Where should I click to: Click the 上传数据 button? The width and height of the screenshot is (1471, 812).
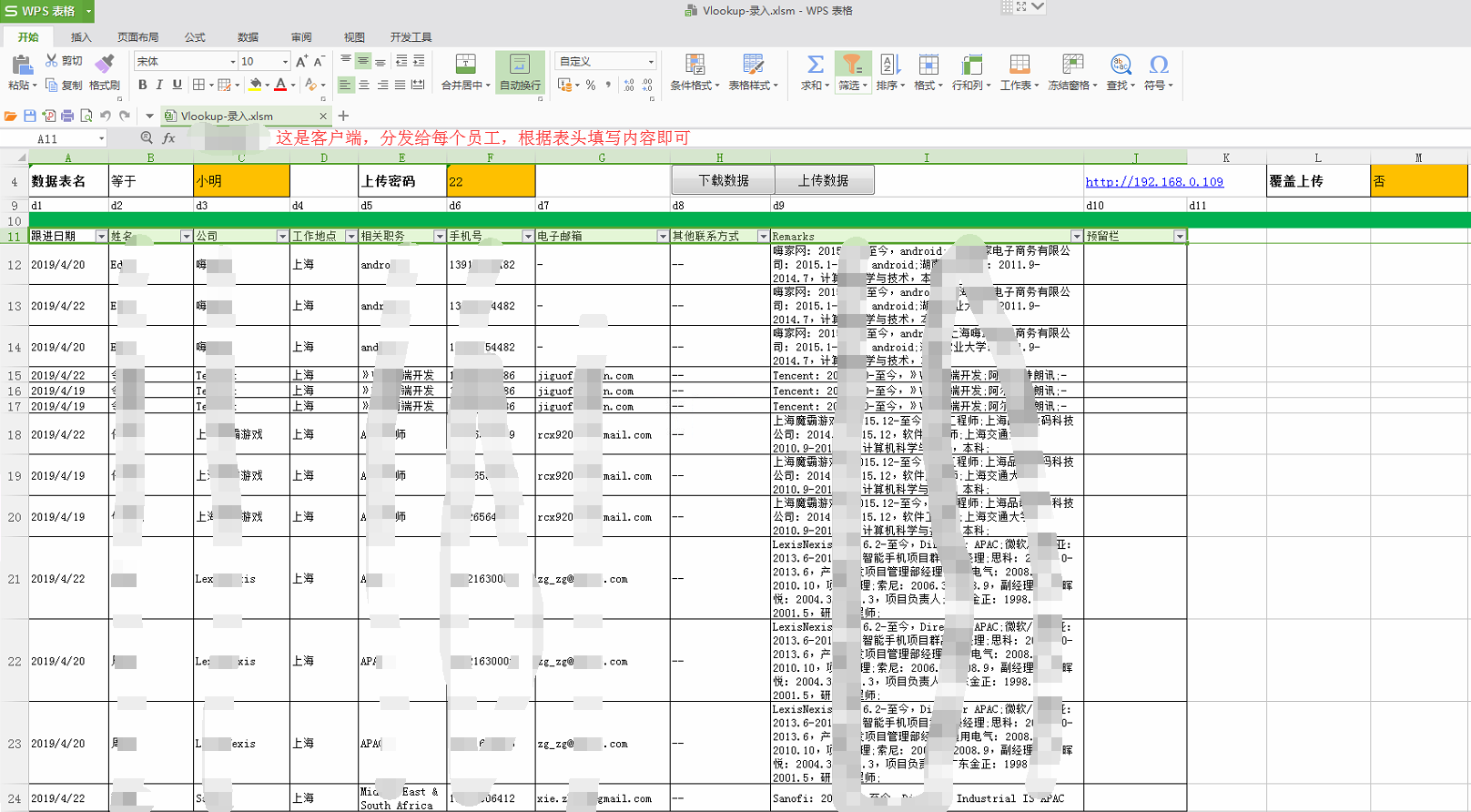tap(824, 180)
